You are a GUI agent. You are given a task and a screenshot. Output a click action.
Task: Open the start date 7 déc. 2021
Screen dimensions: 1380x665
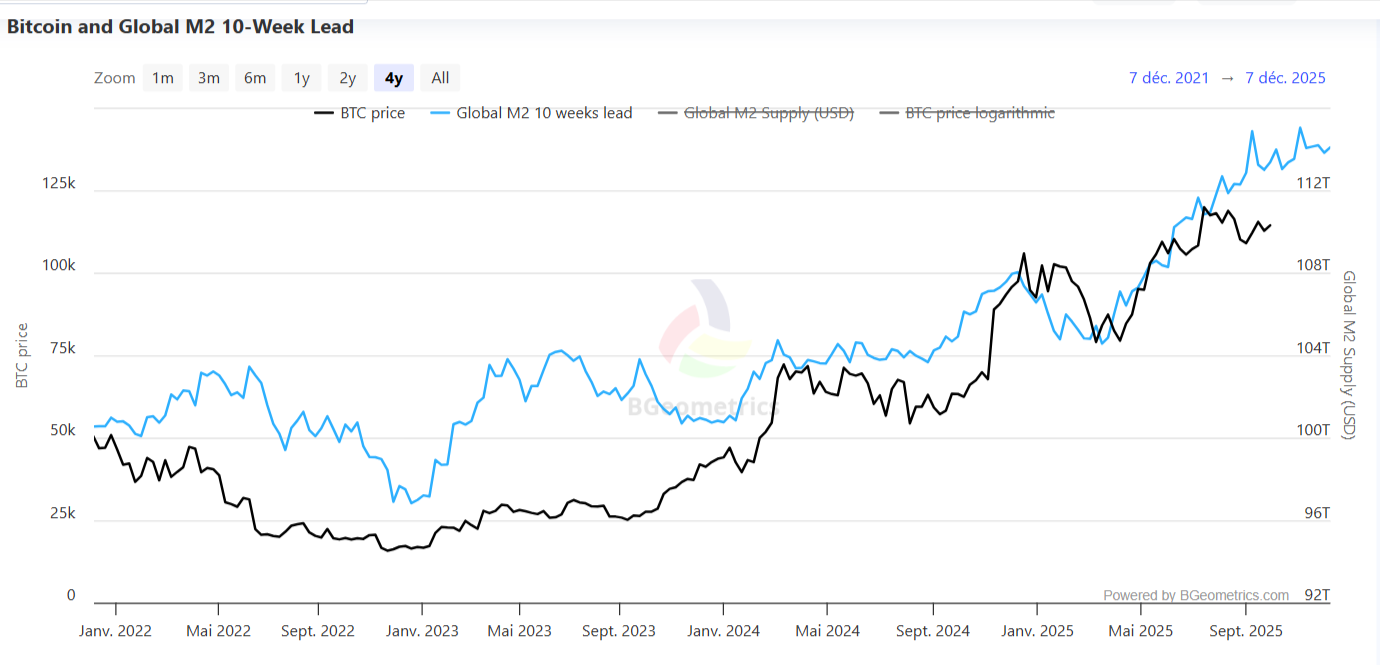click(x=1168, y=77)
